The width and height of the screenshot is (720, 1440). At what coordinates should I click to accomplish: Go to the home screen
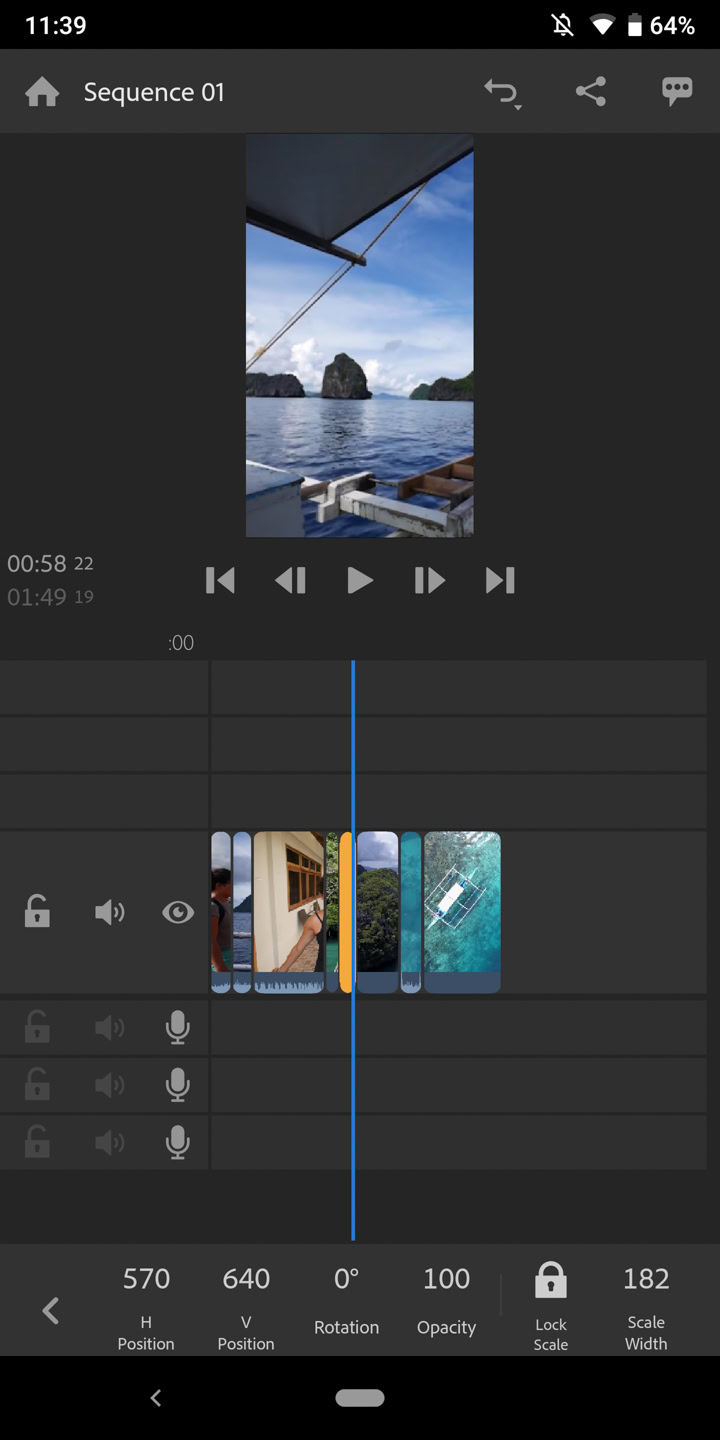(x=42, y=93)
